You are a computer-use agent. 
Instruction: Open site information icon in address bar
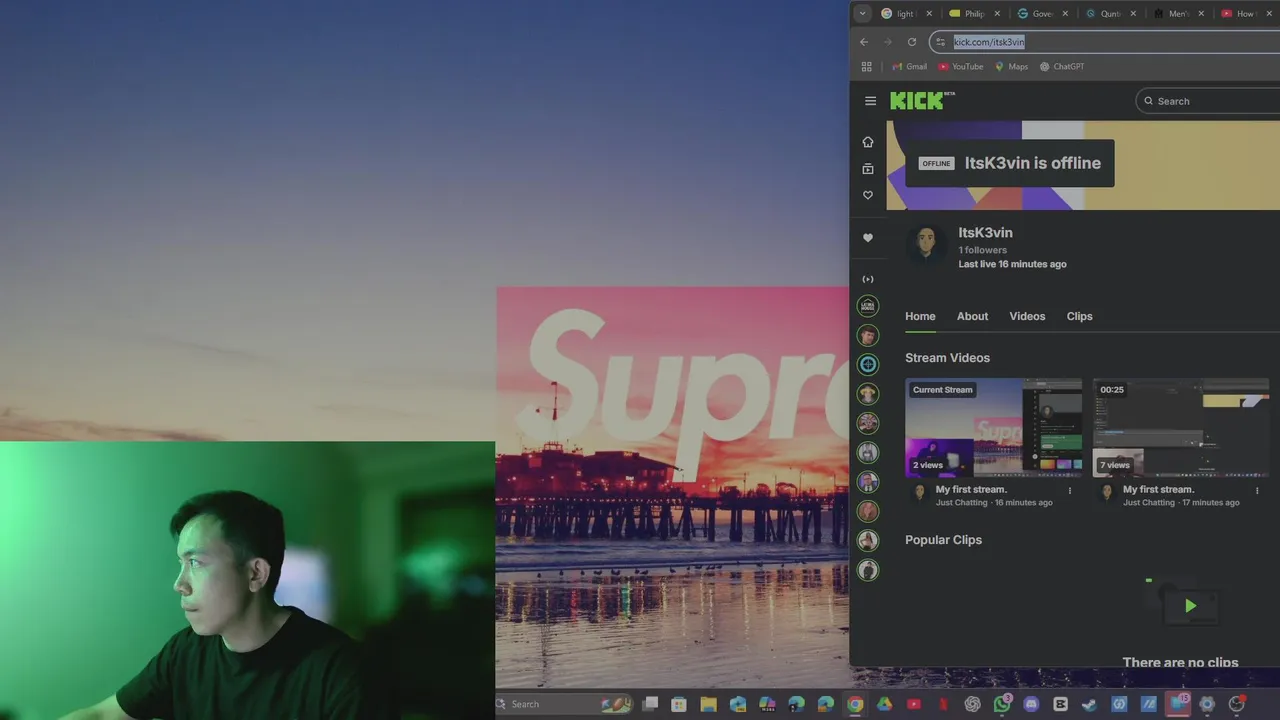(940, 42)
